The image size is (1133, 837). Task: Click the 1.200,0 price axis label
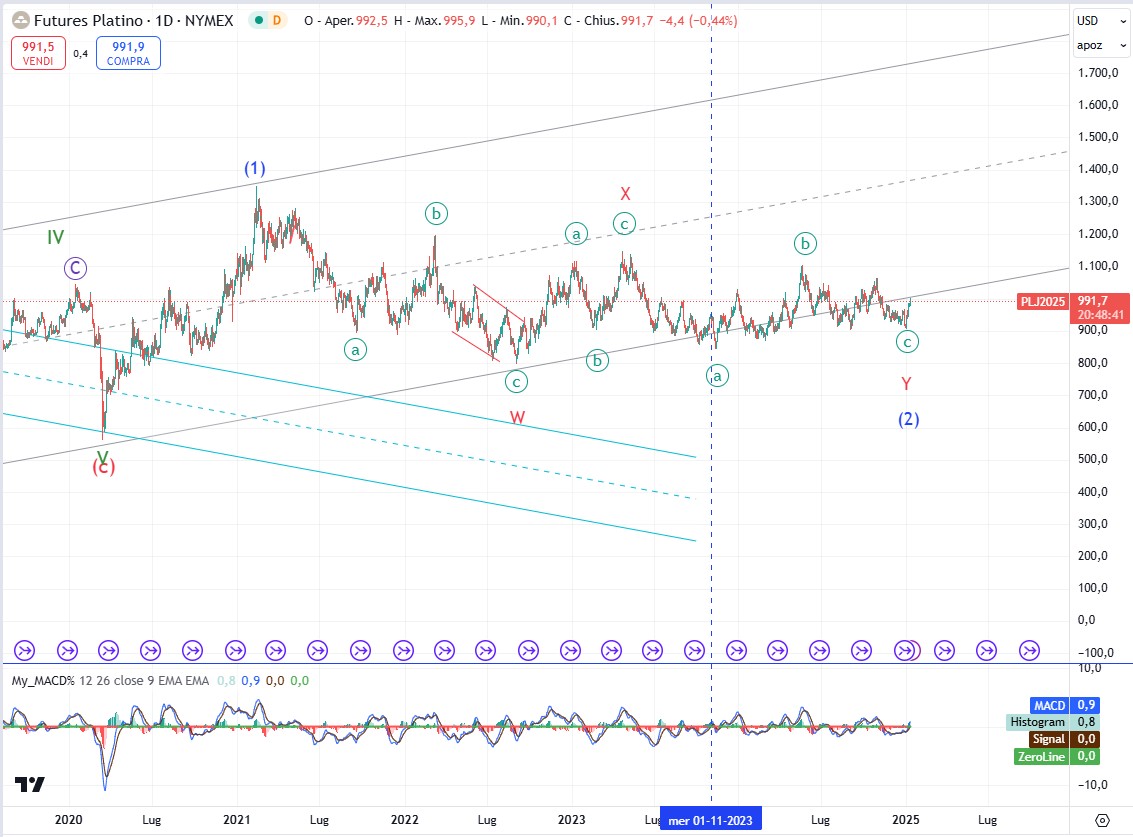[x=1098, y=233]
